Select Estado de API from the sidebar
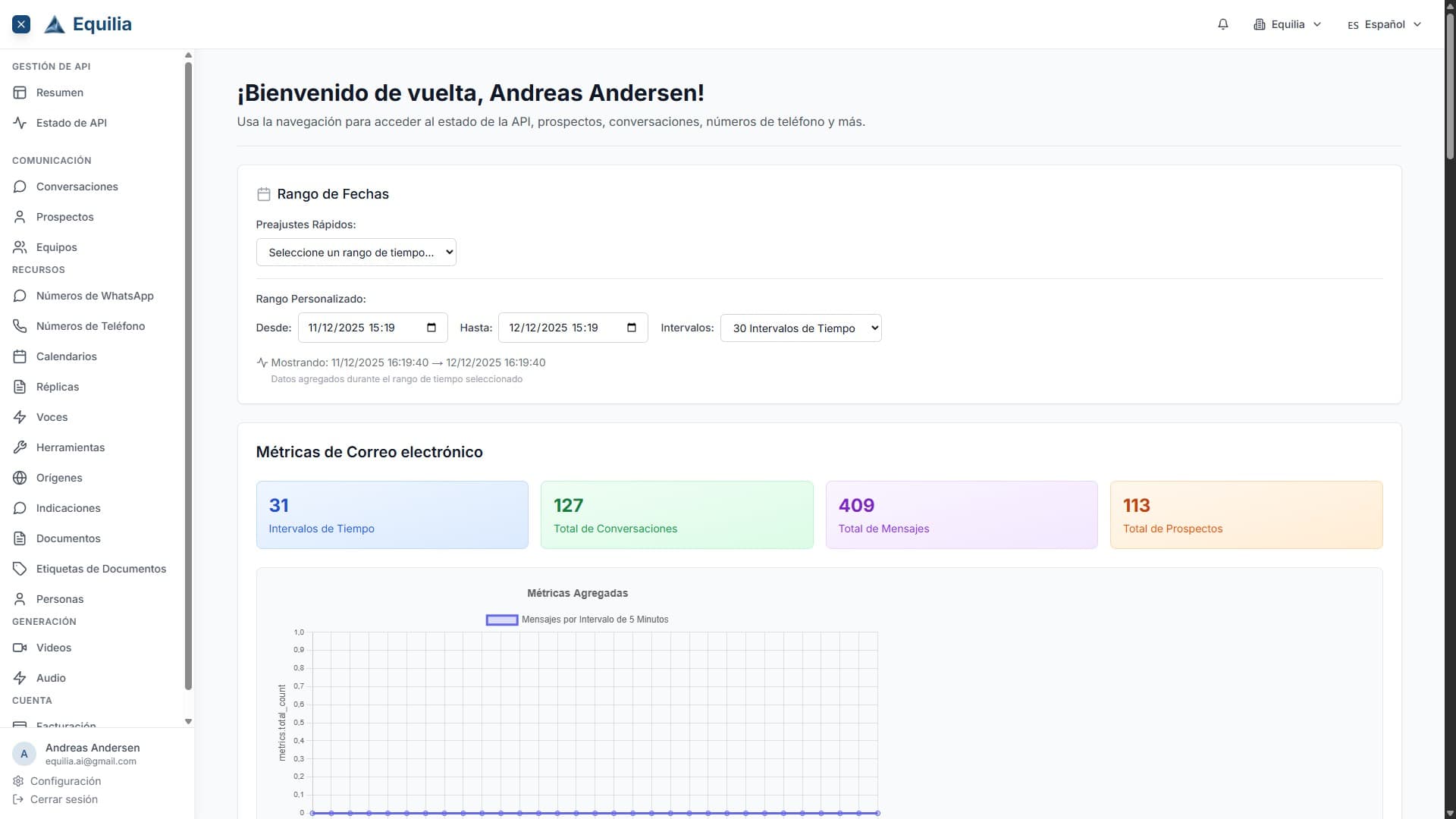The width and height of the screenshot is (1456, 819). (71, 122)
